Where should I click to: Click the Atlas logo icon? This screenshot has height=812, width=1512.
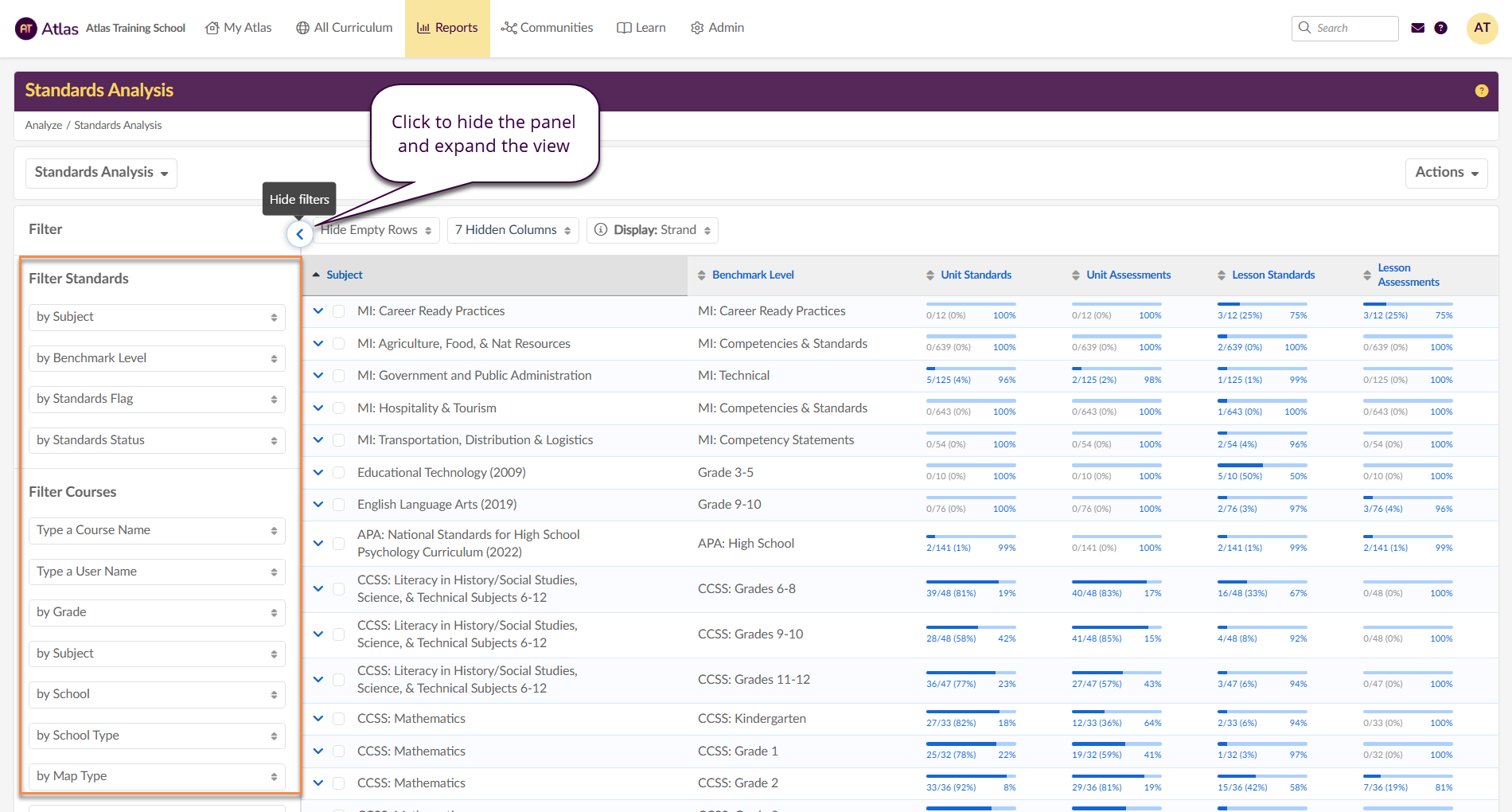click(x=26, y=29)
